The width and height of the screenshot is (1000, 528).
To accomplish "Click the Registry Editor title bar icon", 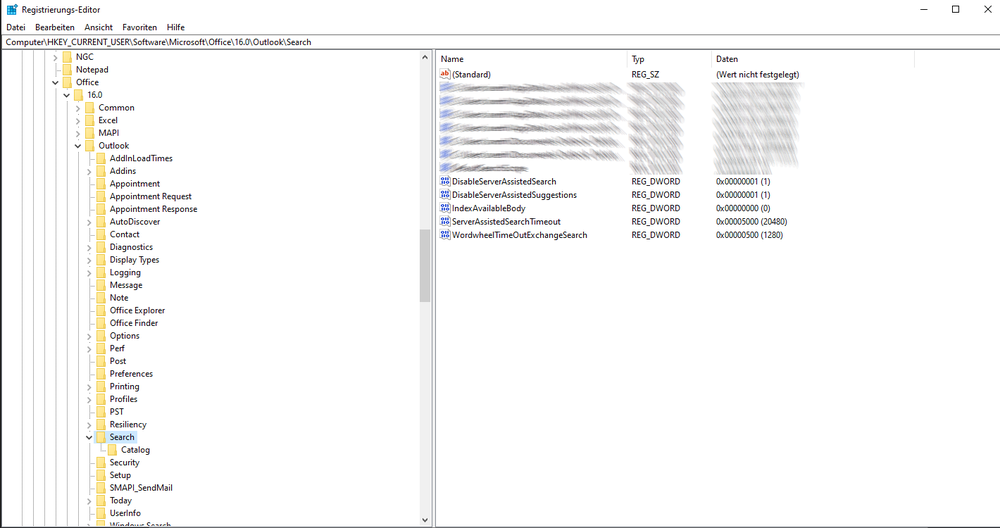I will pyautogui.click(x=11, y=9).
